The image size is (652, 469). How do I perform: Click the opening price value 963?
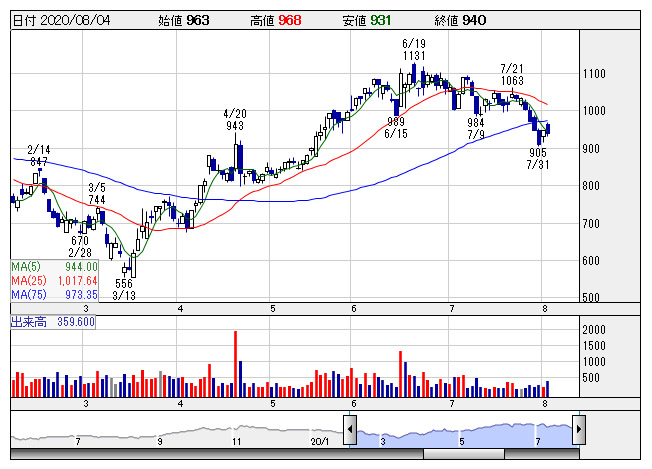[x=198, y=20]
